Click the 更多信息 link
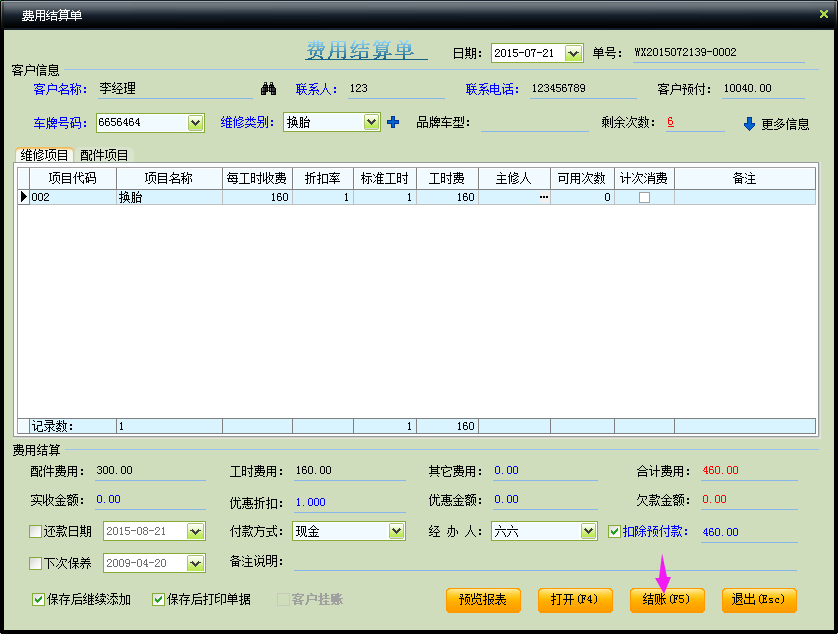The image size is (838, 634). point(785,125)
